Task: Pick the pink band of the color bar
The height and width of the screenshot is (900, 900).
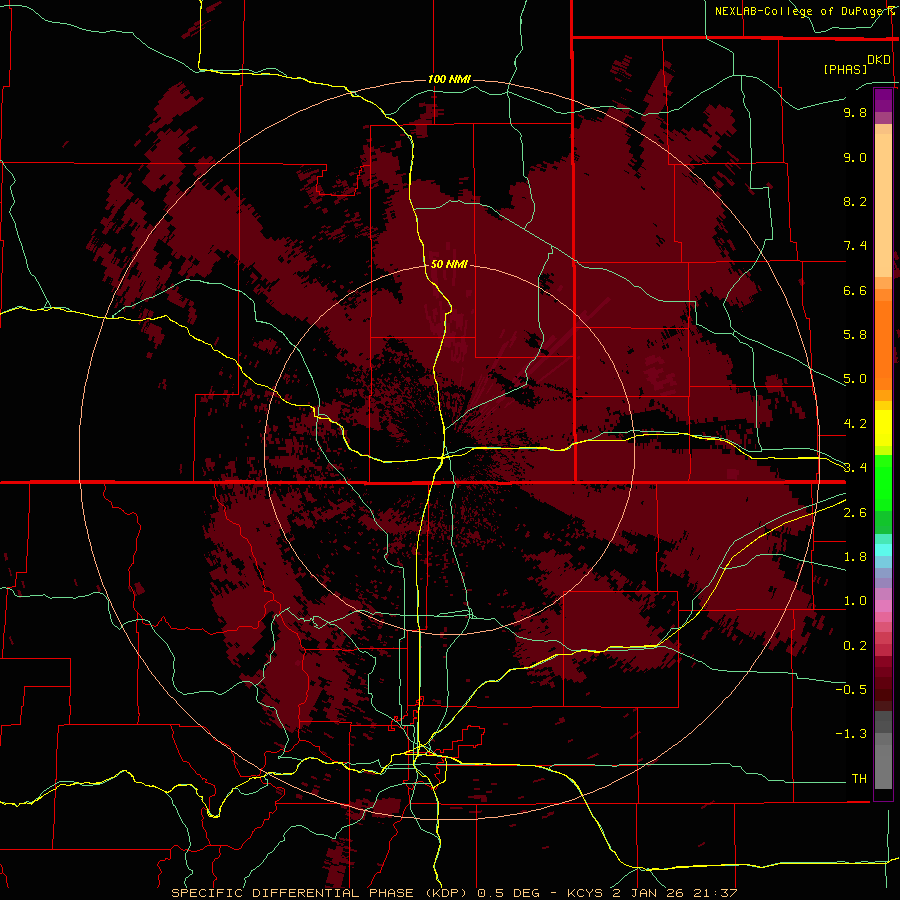Action: click(883, 606)
